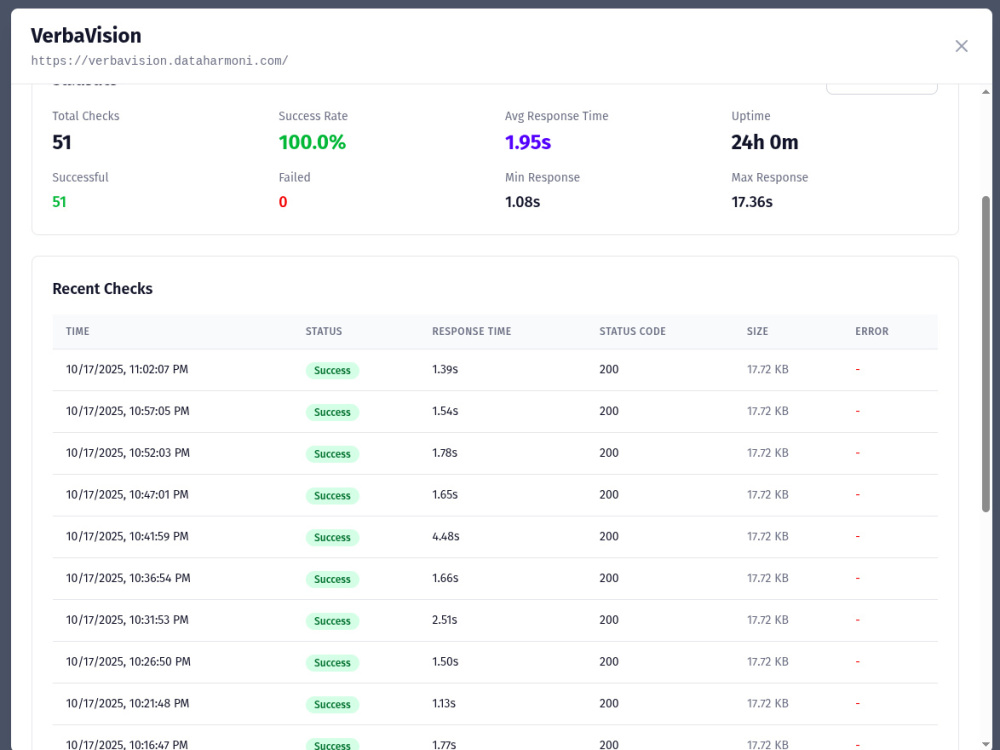Click the Total Checks value 51
The height and width of the screenshot is (750, 1000).
coord(62,142)
